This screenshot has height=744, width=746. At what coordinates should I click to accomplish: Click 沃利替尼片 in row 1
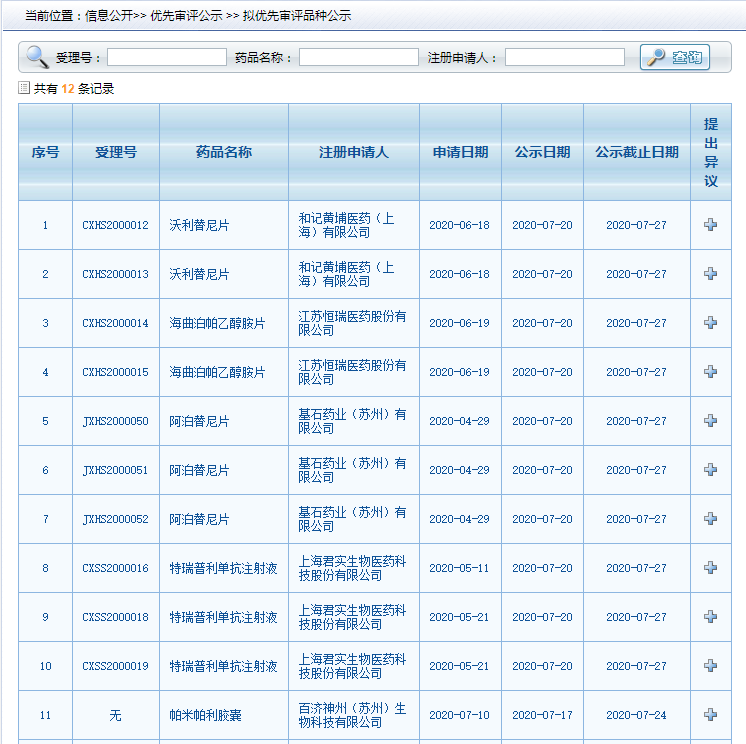coord(199,225)
